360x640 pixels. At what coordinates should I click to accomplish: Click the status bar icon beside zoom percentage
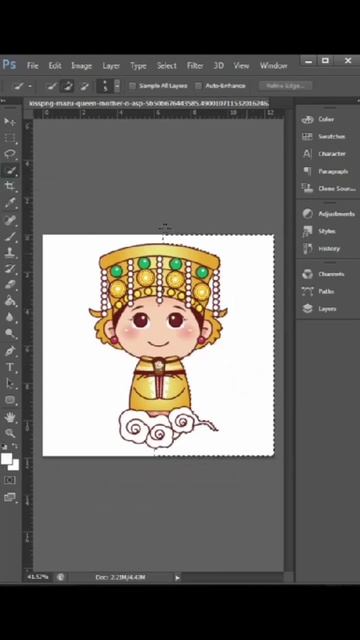pos(61,577)
